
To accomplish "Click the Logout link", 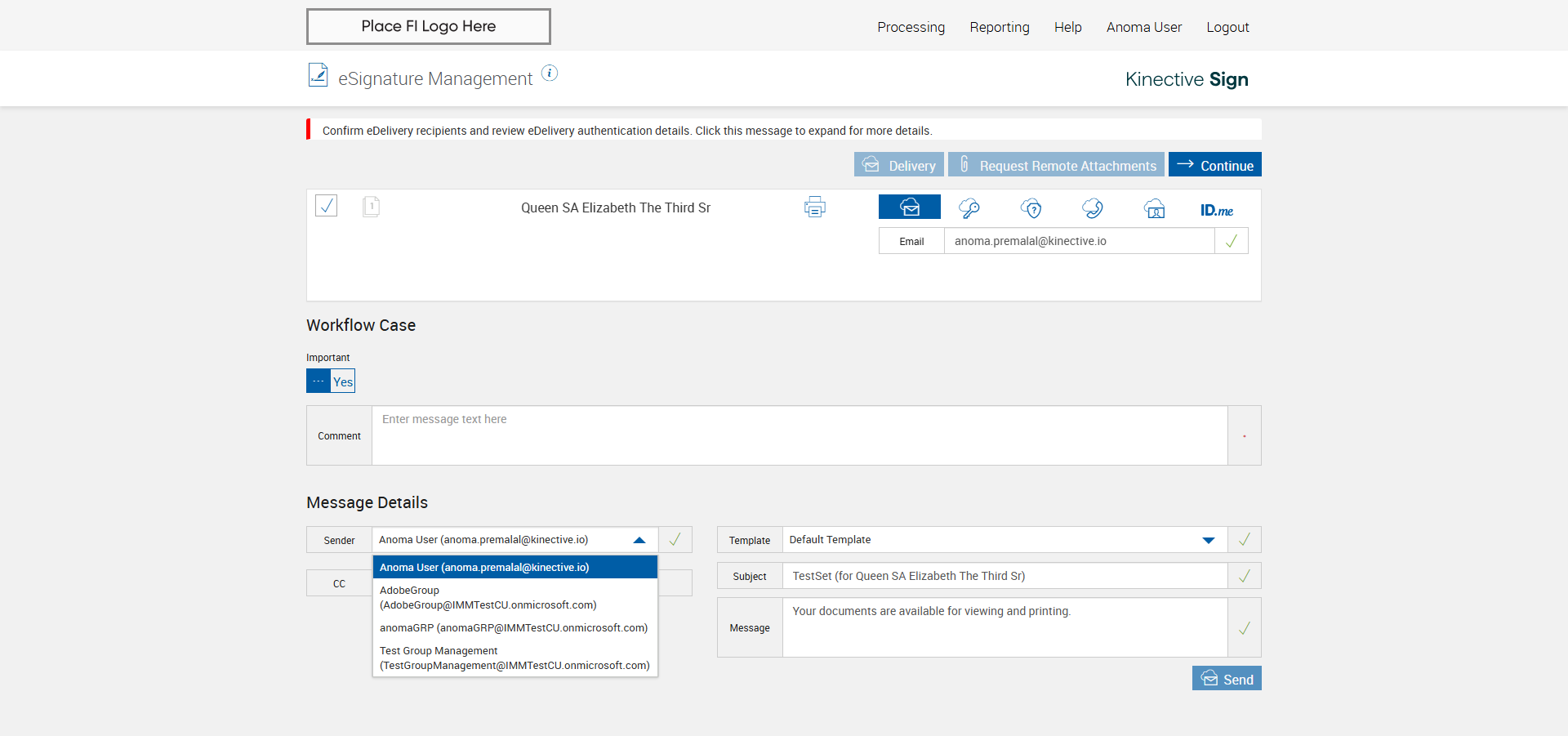I will (1227, 27).
